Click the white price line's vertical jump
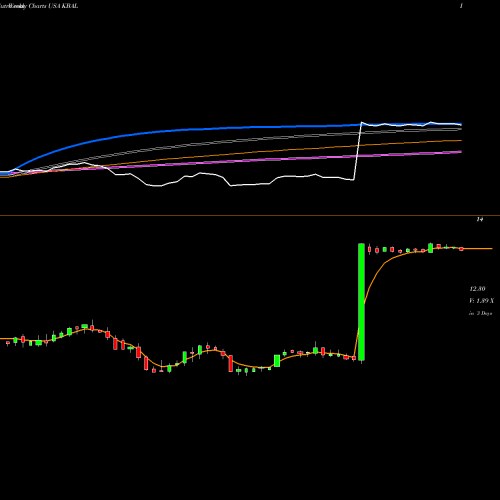 358,152
